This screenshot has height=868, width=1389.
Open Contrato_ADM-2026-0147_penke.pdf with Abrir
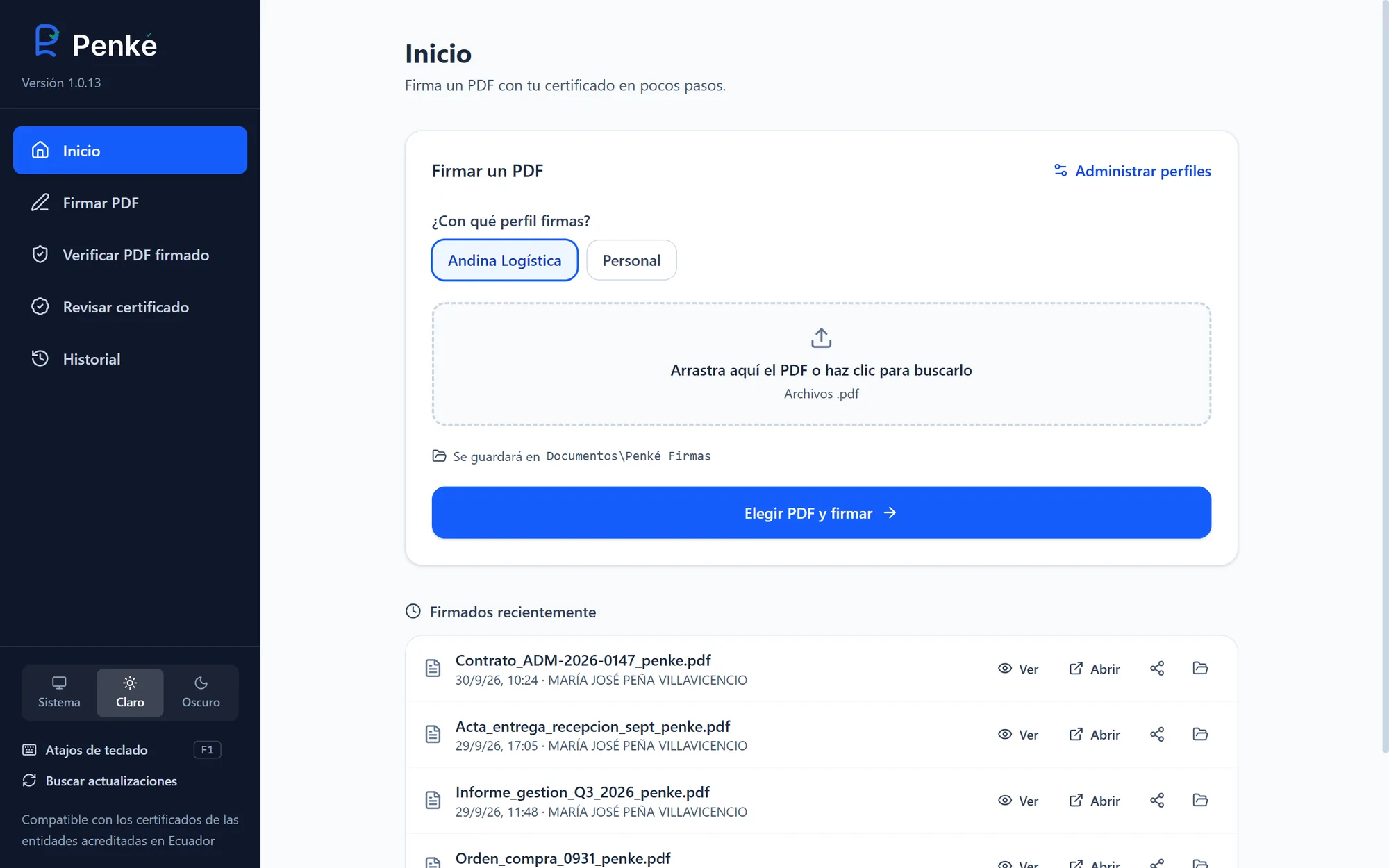[1095, 668]
